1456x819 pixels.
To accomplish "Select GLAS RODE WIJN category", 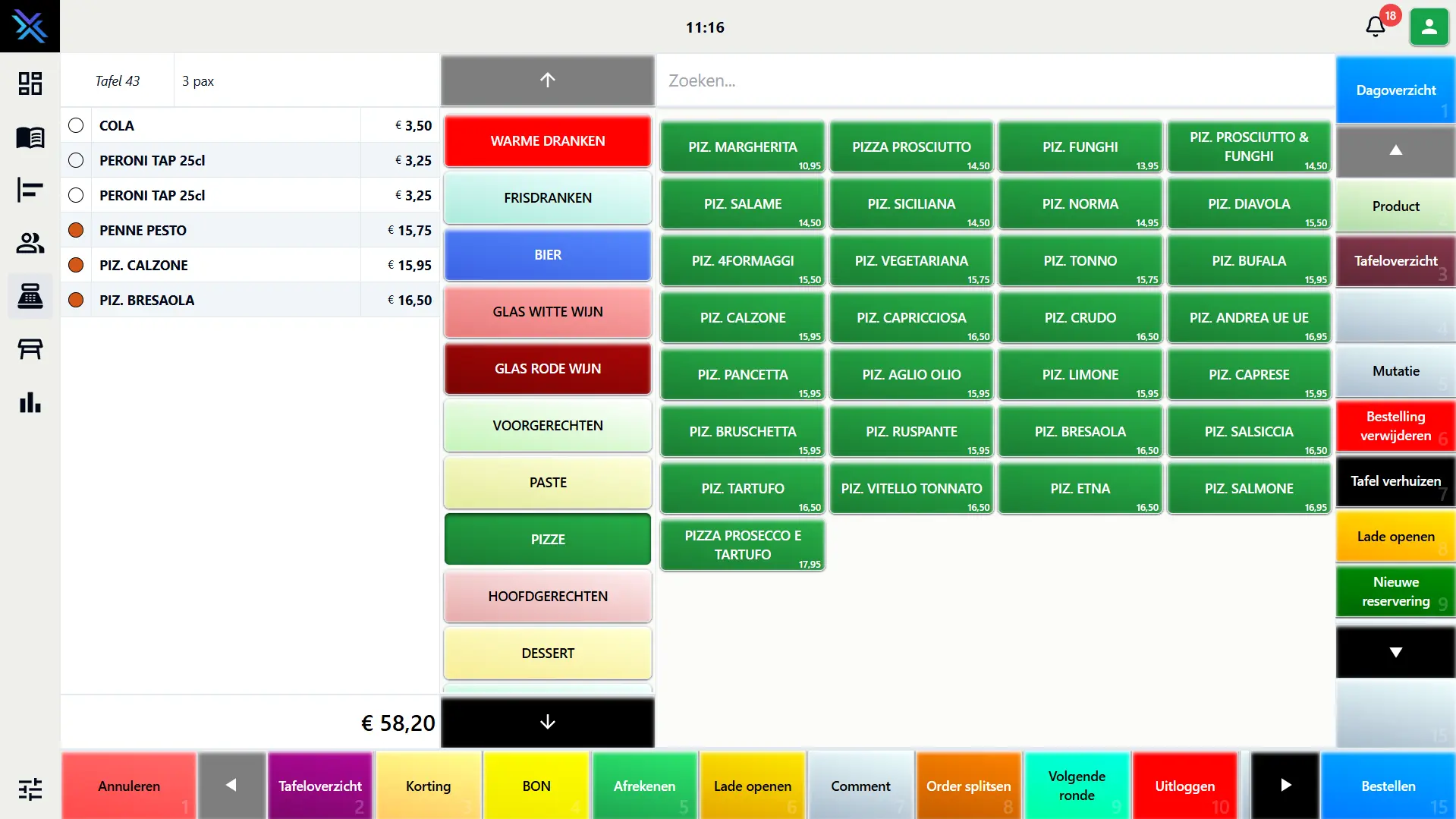I will 548,369.
